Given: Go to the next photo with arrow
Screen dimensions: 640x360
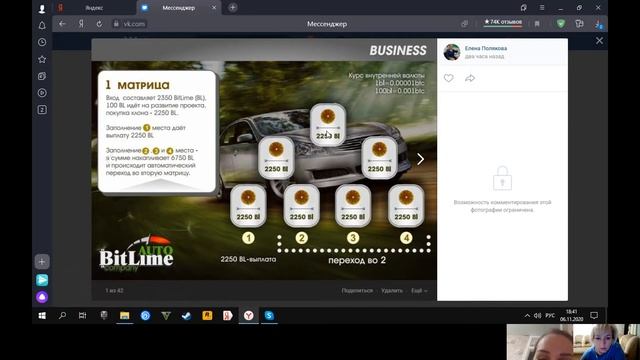Looking at the screenshot, I should 420,159.
